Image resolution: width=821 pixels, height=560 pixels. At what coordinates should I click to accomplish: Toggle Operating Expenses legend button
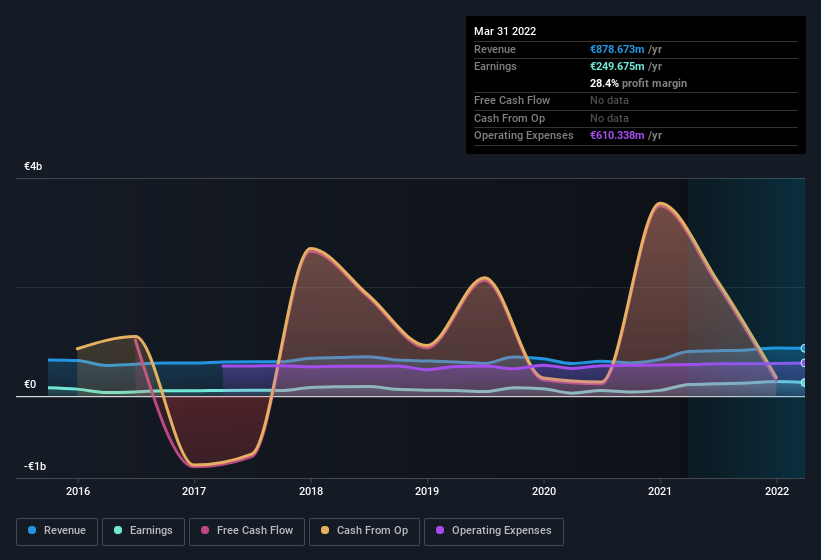494,531
